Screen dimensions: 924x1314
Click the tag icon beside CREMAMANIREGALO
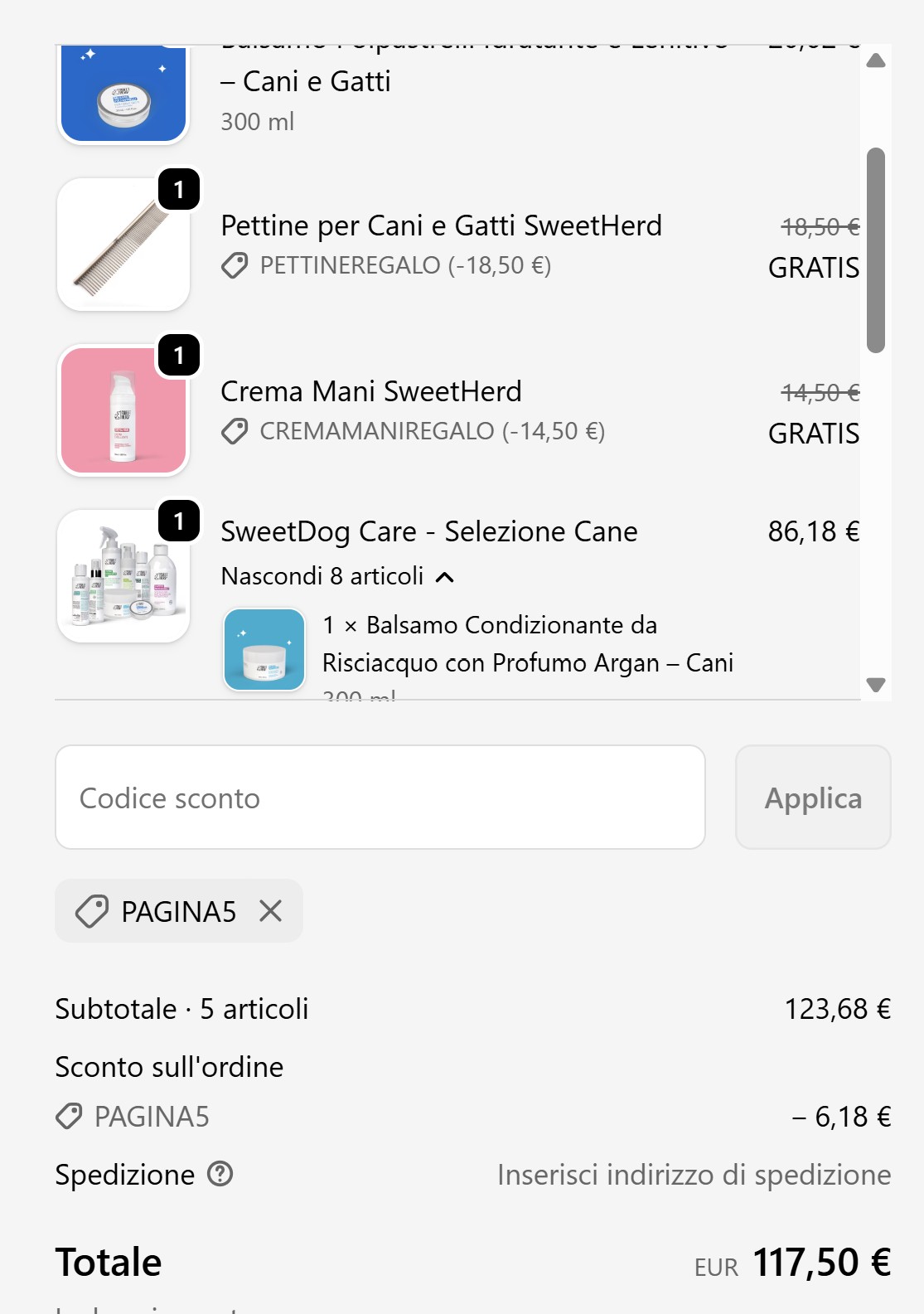coord(235,431)
